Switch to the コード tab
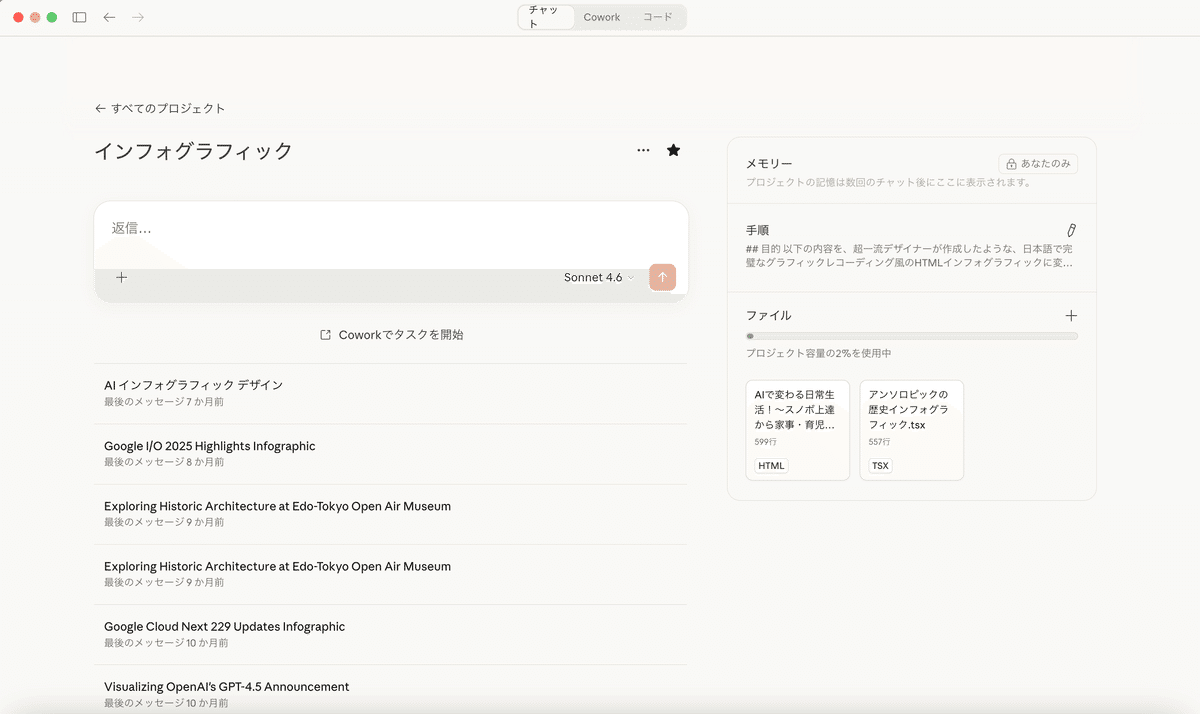The image size is (1200, 714). coord(658,17)
